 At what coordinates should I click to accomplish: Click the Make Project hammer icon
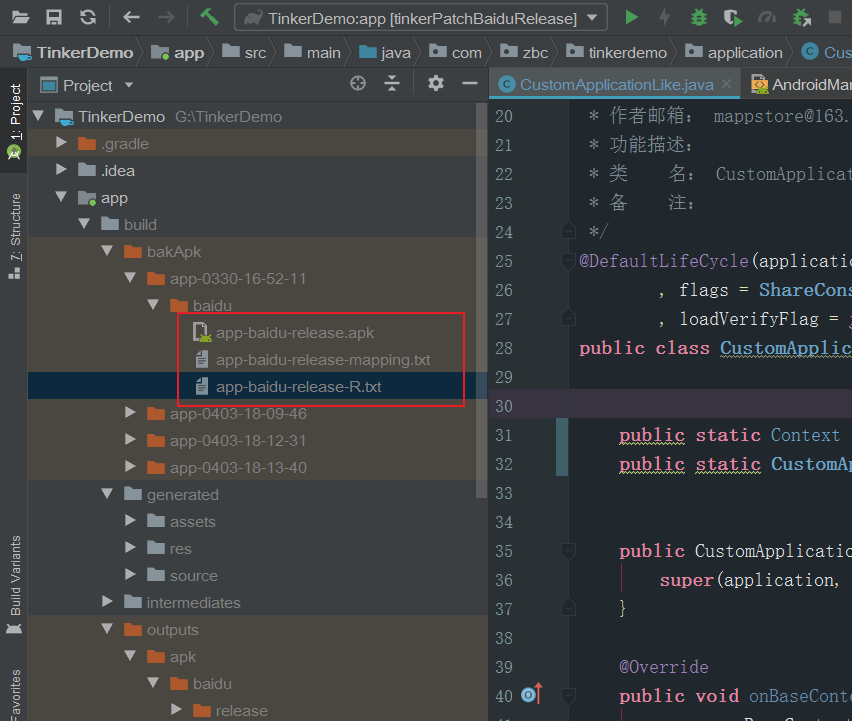[x=209, y=17]
